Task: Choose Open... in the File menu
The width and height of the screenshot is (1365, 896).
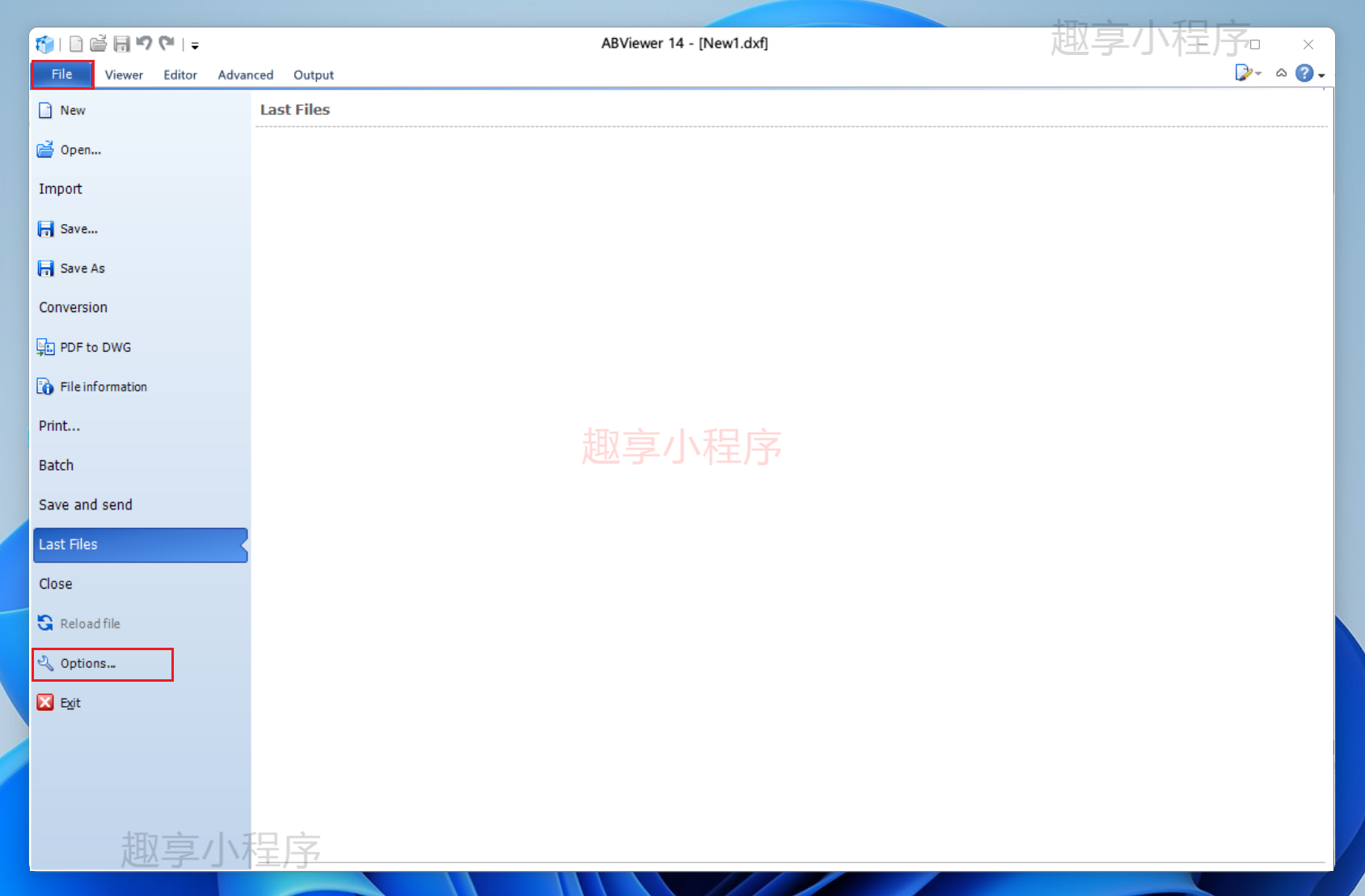Action: [140, 150]
